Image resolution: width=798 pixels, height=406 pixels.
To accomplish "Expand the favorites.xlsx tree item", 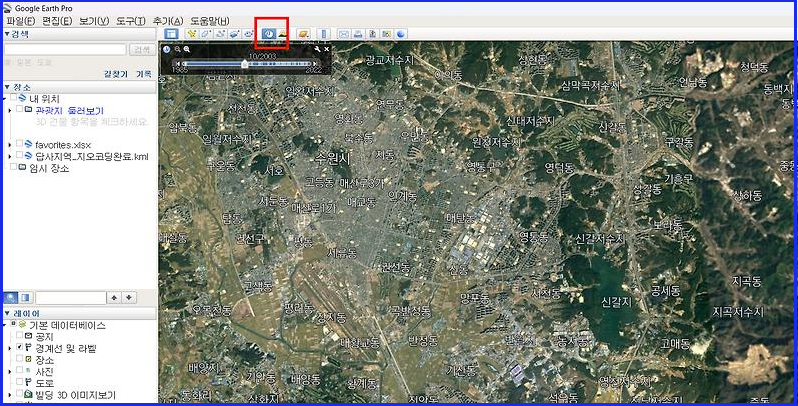I will point(9,144).
